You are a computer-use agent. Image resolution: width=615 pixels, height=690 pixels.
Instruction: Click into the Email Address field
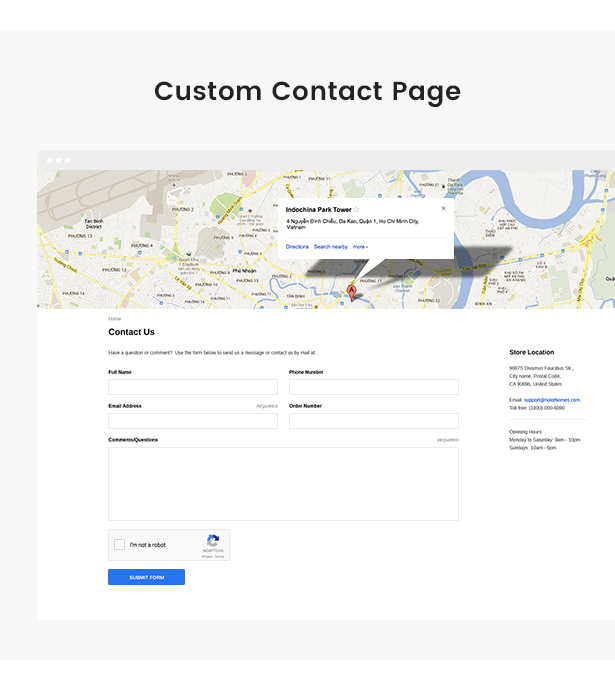click(x=193, y=421)
